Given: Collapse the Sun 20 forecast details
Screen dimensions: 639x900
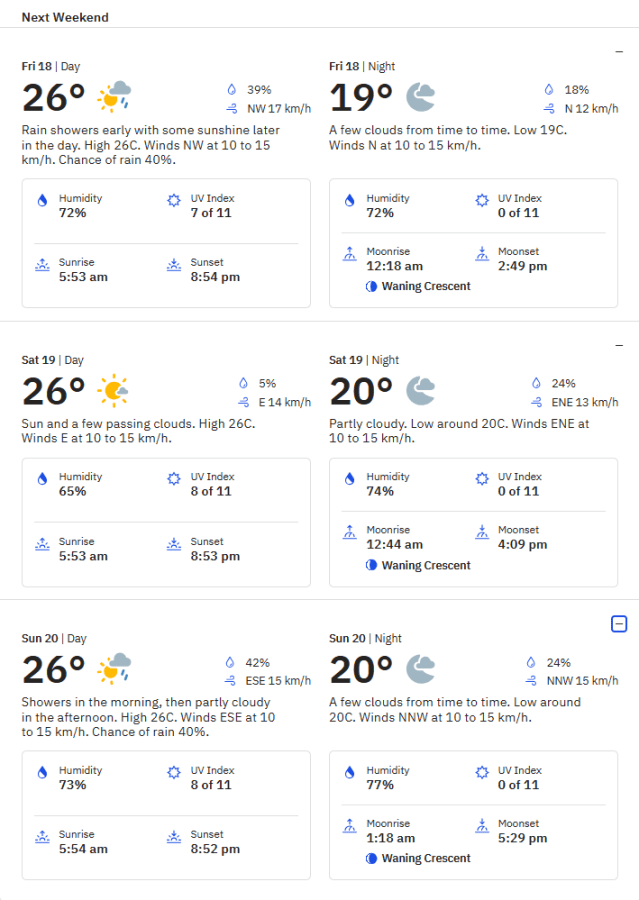Looking at the screenshot, I should click(619, 624).
